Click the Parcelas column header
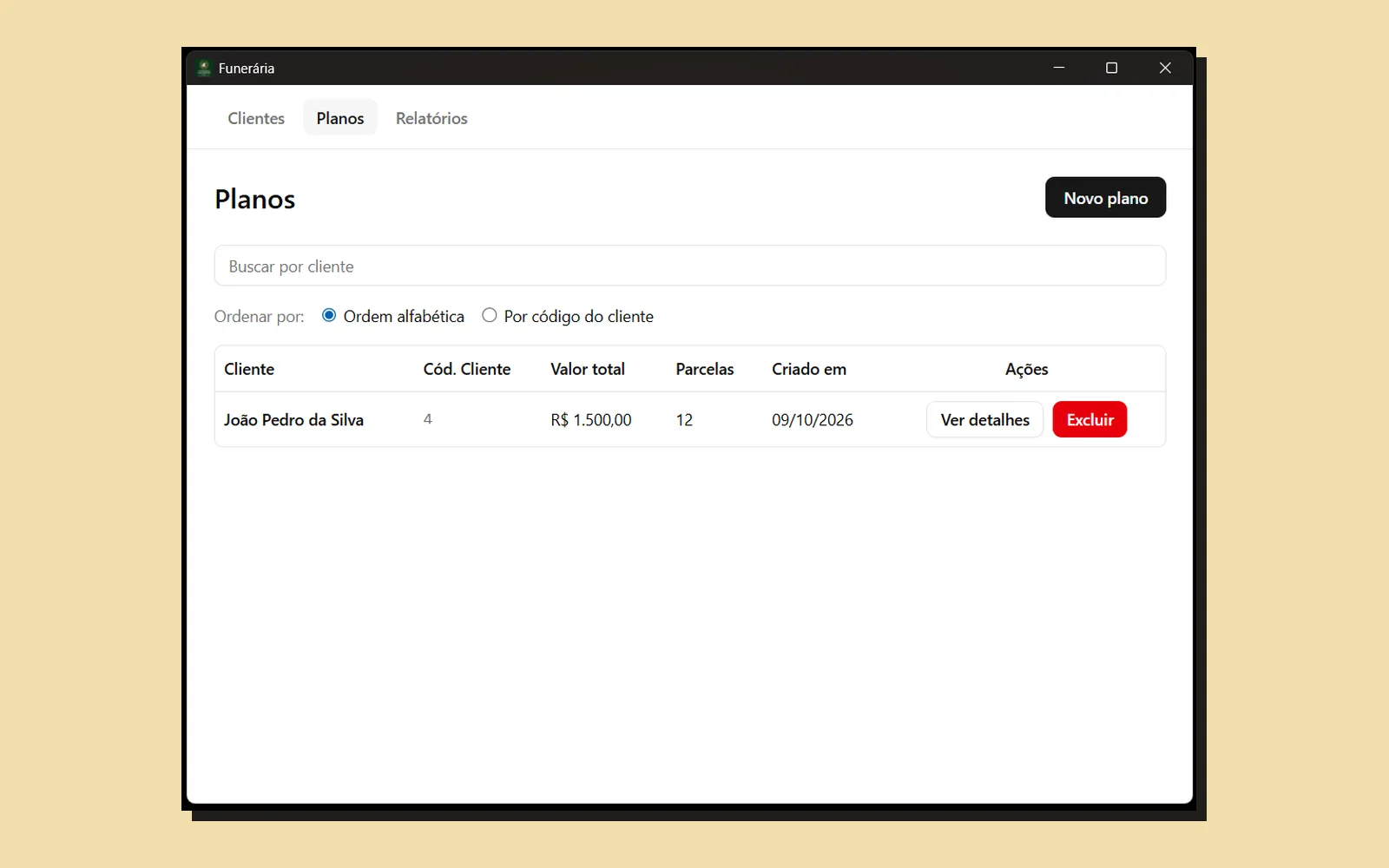Image resolution: width=1389 pixels, height=868 pixels. point(705,369)
